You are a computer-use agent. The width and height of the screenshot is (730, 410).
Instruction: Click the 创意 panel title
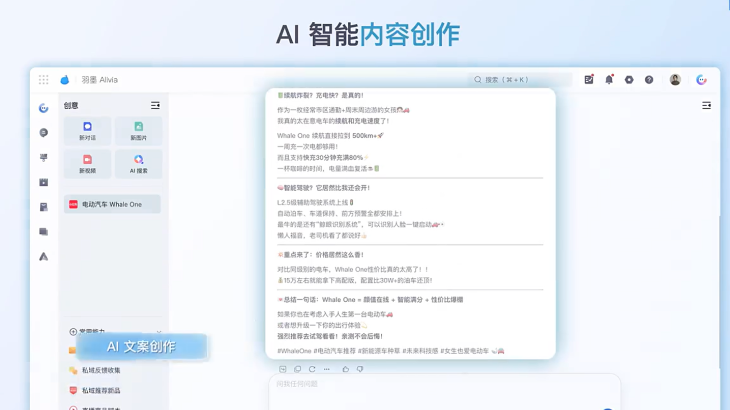click(x=71, y=106)
